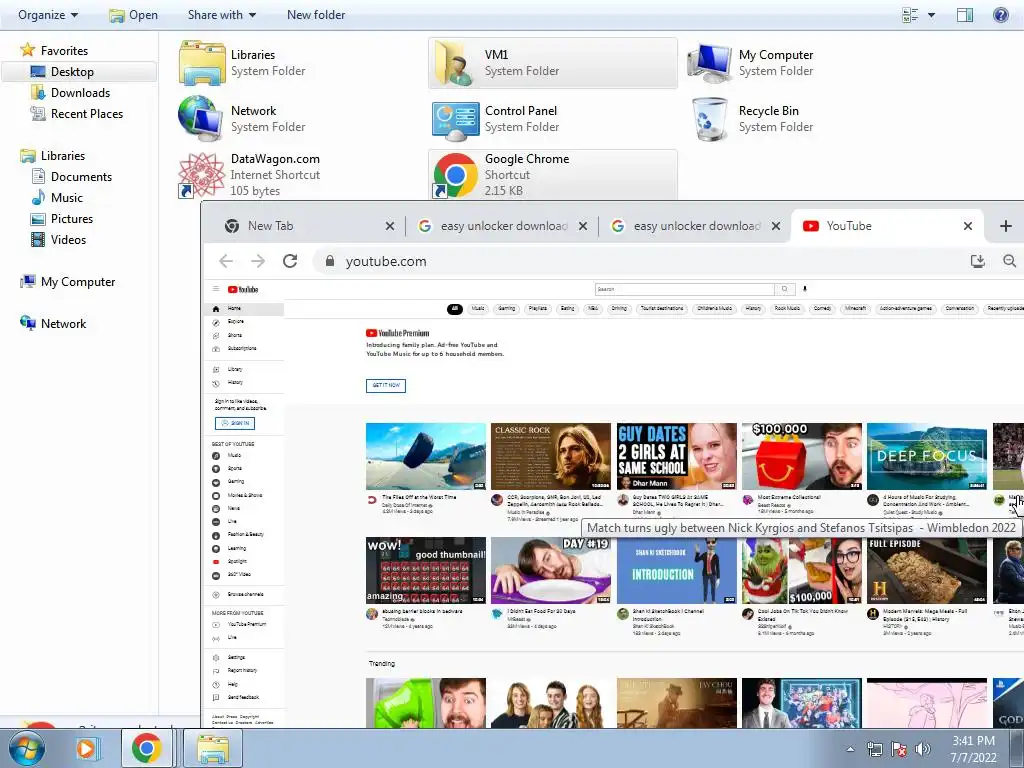Select Rock Music filter chip
1024x768 pixels.
[x=787, y=308]
